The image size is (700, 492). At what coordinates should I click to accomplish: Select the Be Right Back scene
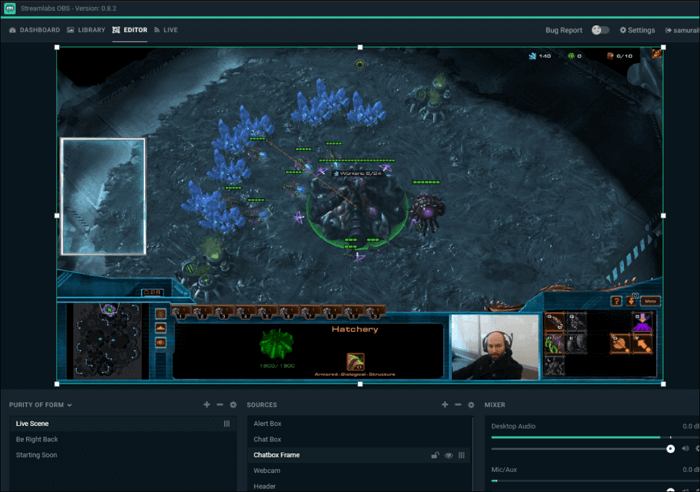[123, 439]
